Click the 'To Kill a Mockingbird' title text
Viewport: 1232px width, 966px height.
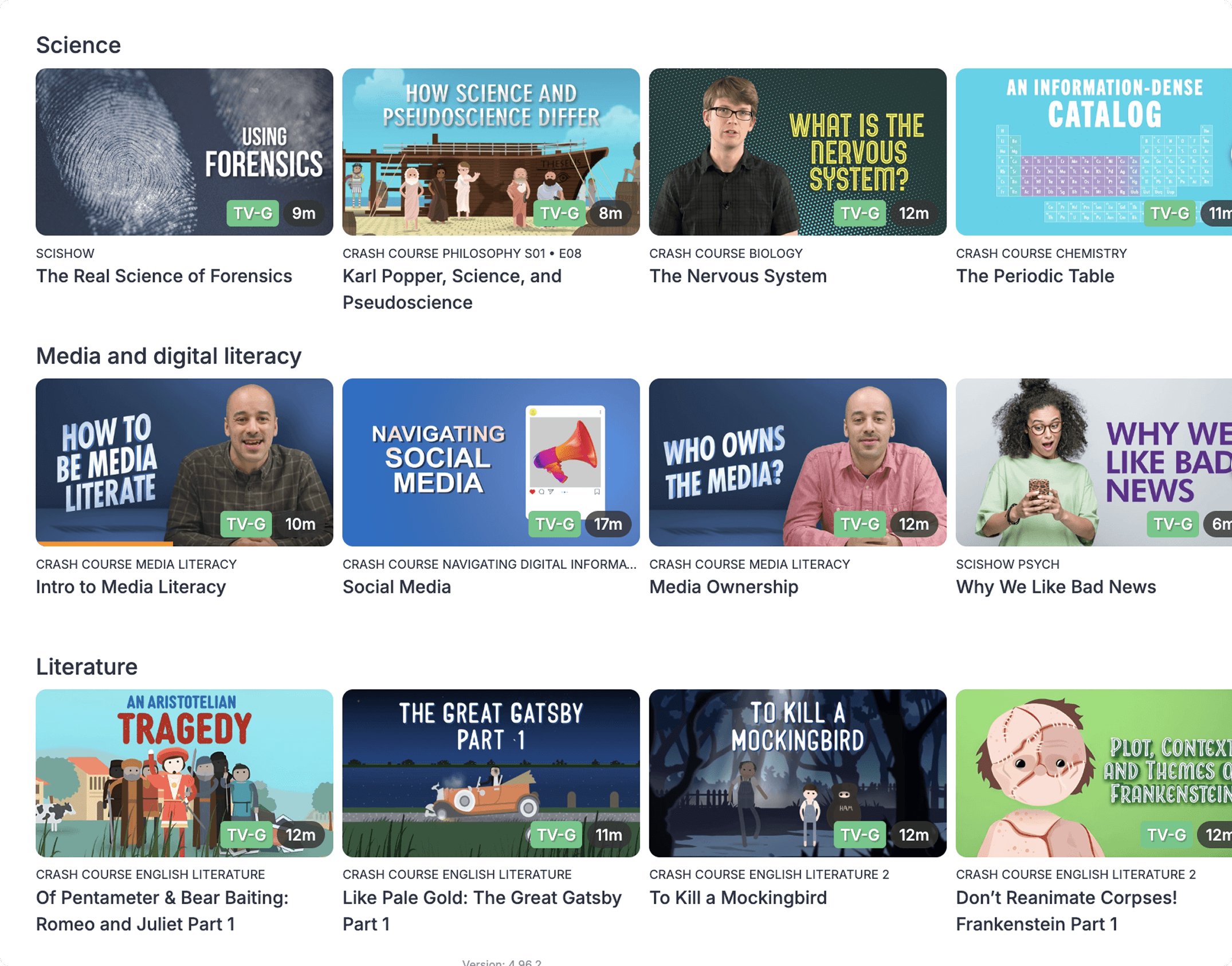738,898
